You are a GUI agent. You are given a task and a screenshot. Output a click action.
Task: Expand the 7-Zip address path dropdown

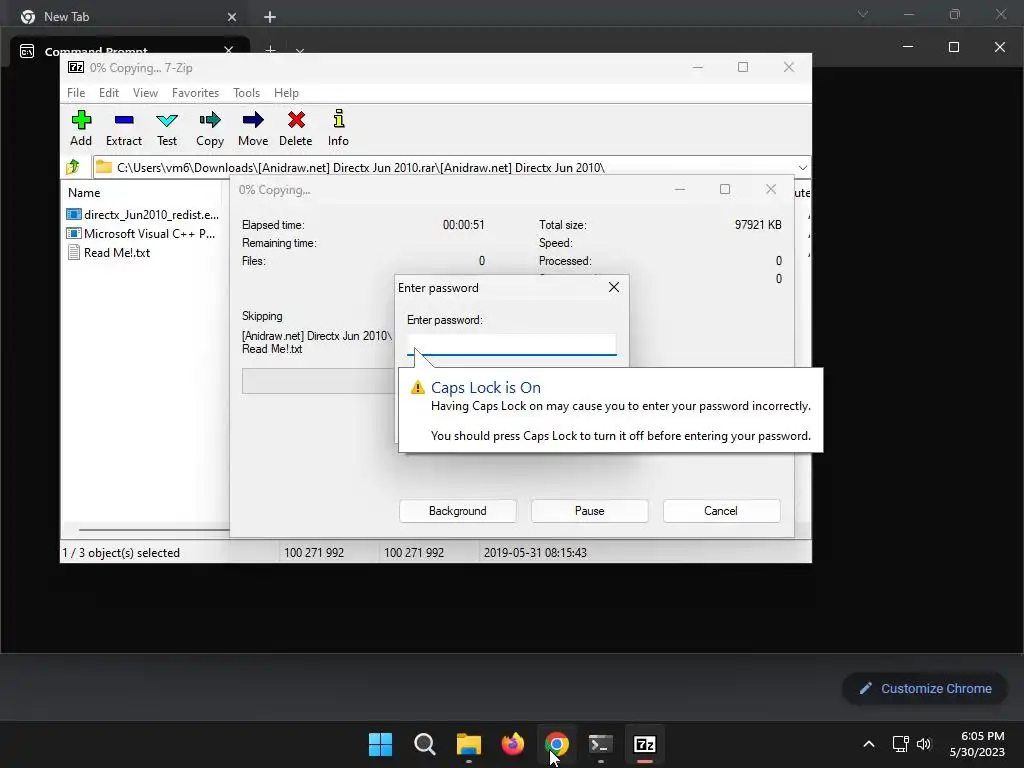(x=803, y=167)
